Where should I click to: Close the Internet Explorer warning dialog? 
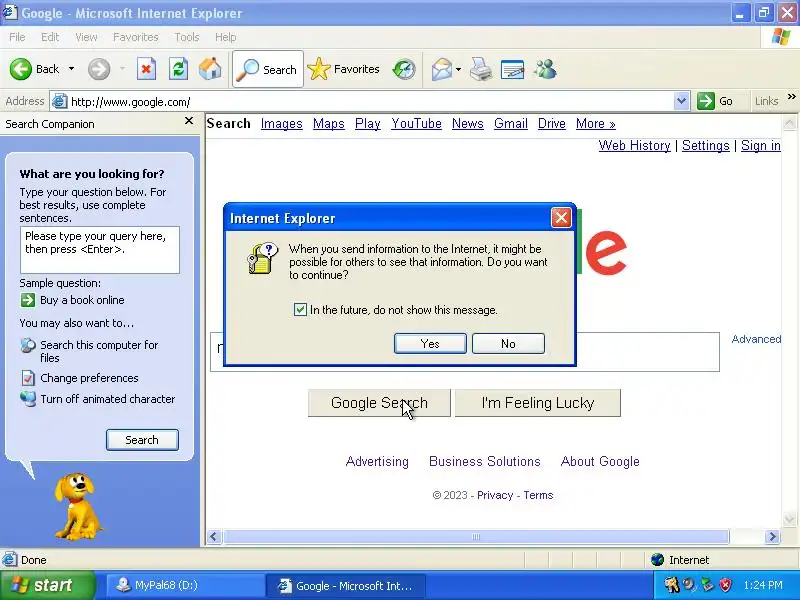tap(561, 218)
